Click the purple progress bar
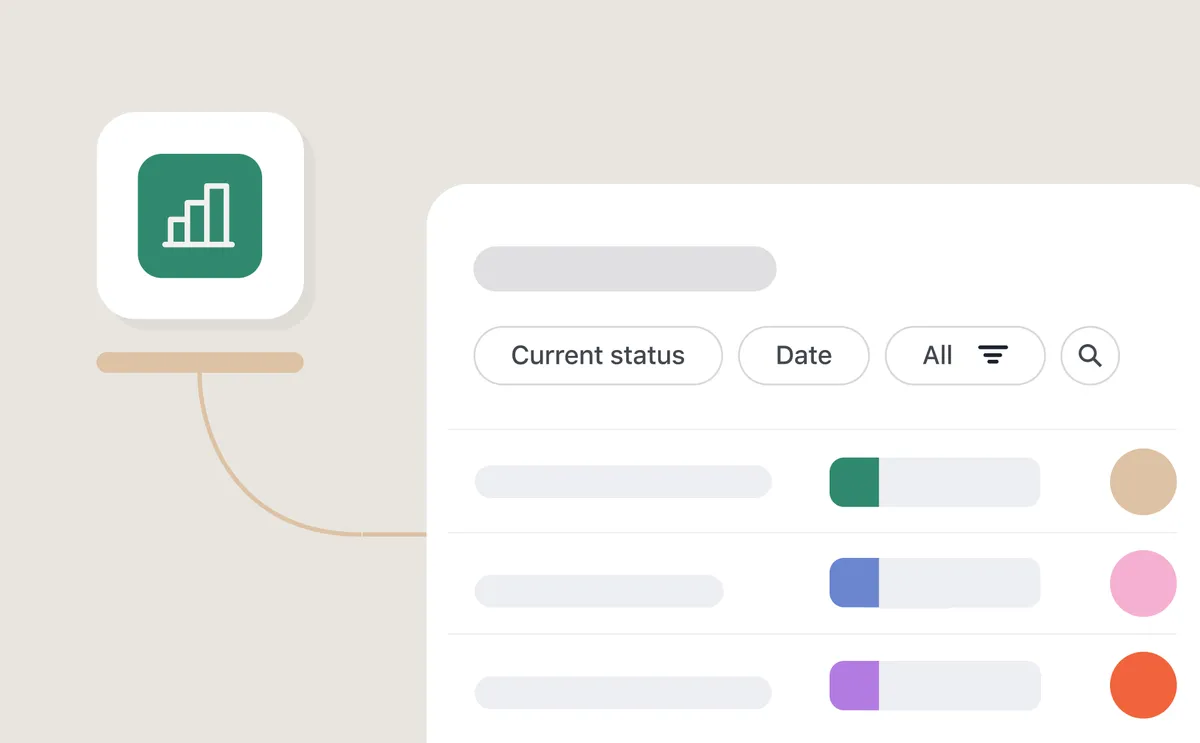 coord(935,686)
